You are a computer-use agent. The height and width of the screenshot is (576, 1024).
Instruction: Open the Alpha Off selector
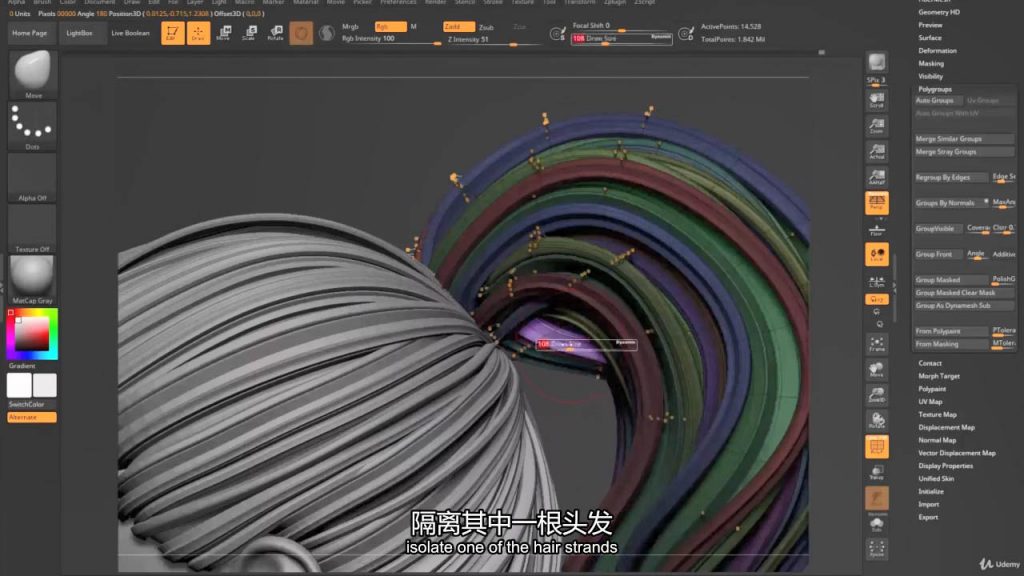32,177
